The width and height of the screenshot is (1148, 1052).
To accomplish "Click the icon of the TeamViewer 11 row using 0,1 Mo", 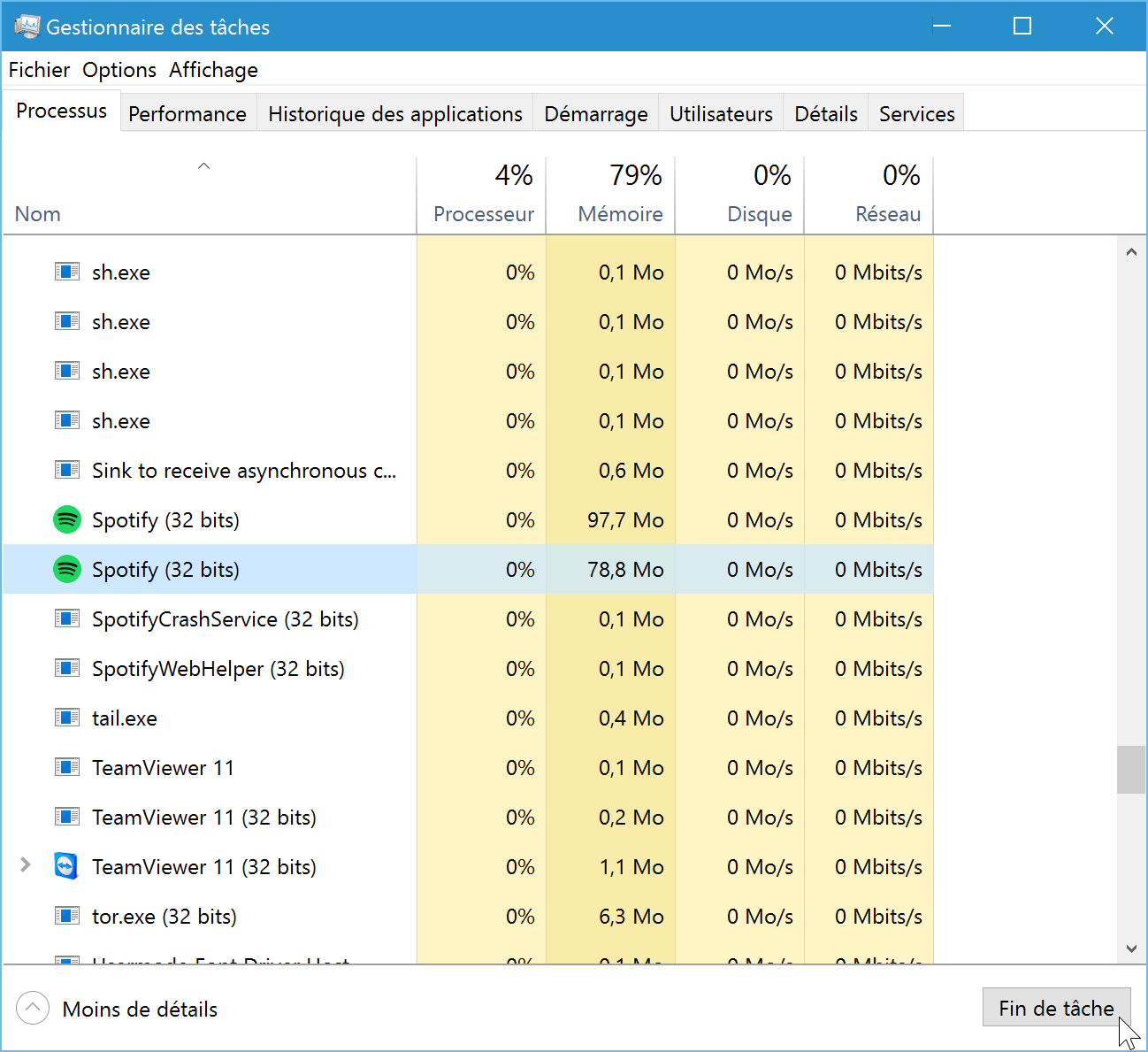I will 67,767.
